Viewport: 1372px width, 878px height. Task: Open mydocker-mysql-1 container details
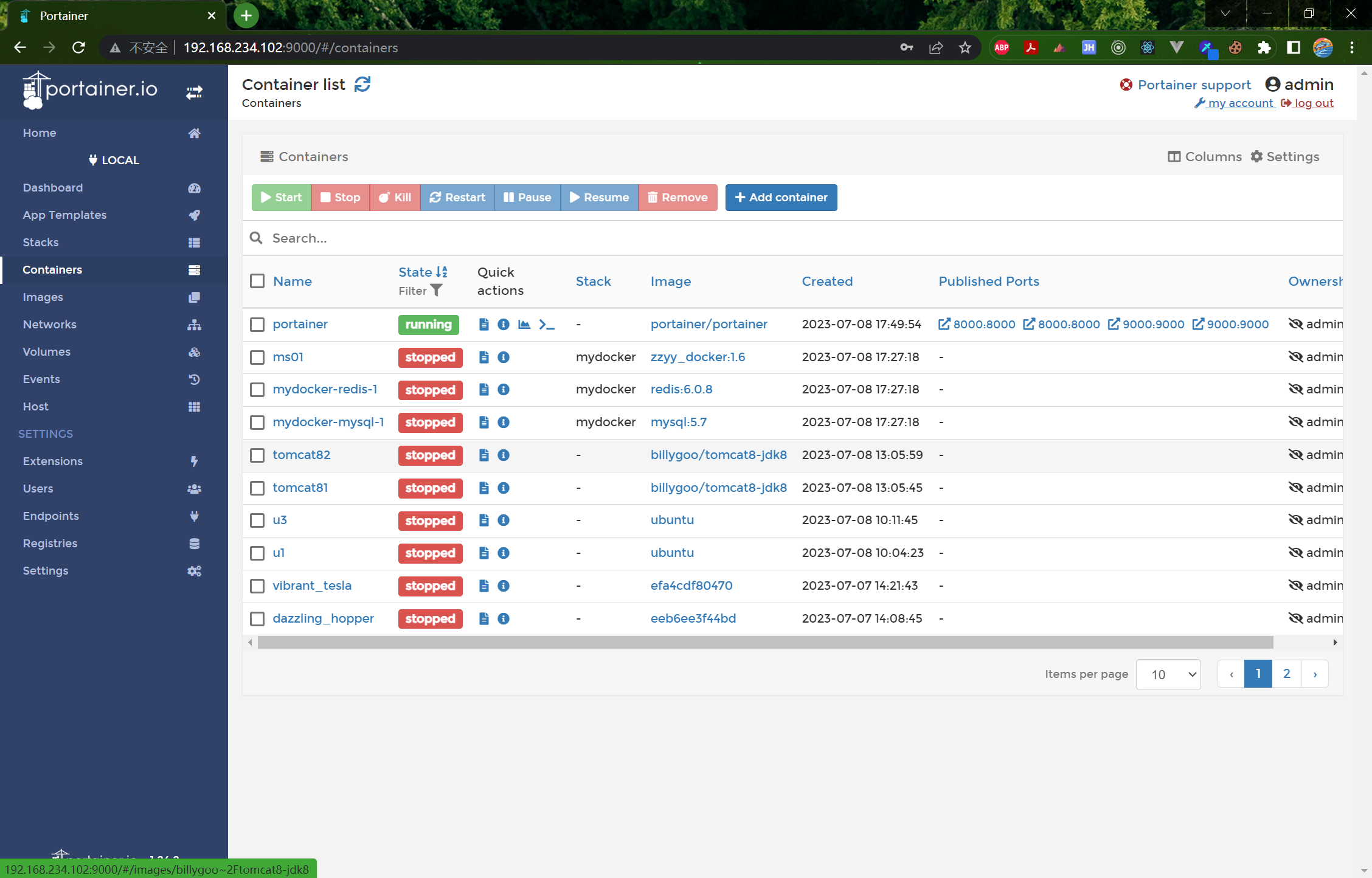(x=328, y=422)
